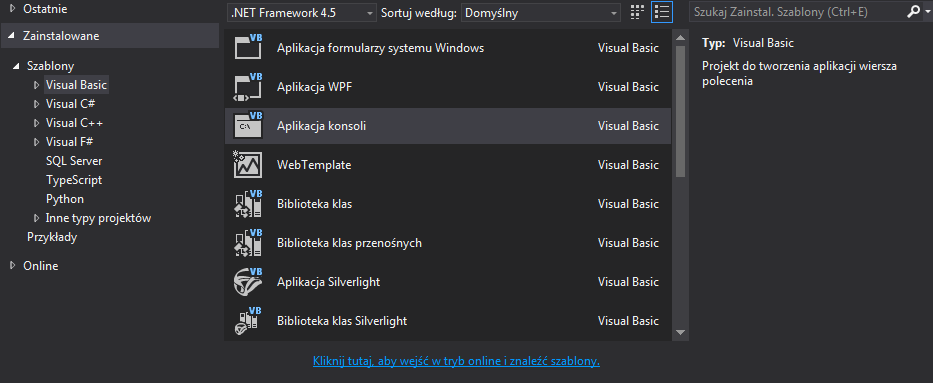933x383 pixels.
Task: Select the Przykłady node
Action: coord(52,237)
